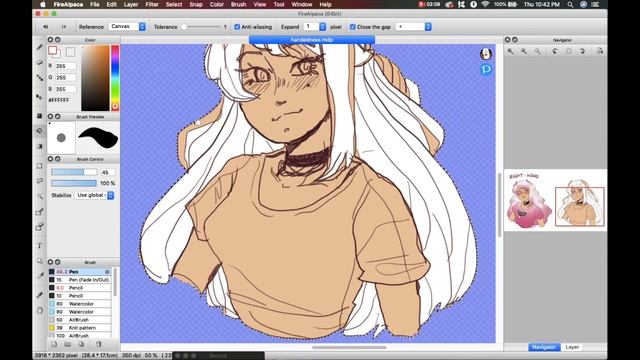Select the Fill square tool
640x360 pixels.
[40, 116]
